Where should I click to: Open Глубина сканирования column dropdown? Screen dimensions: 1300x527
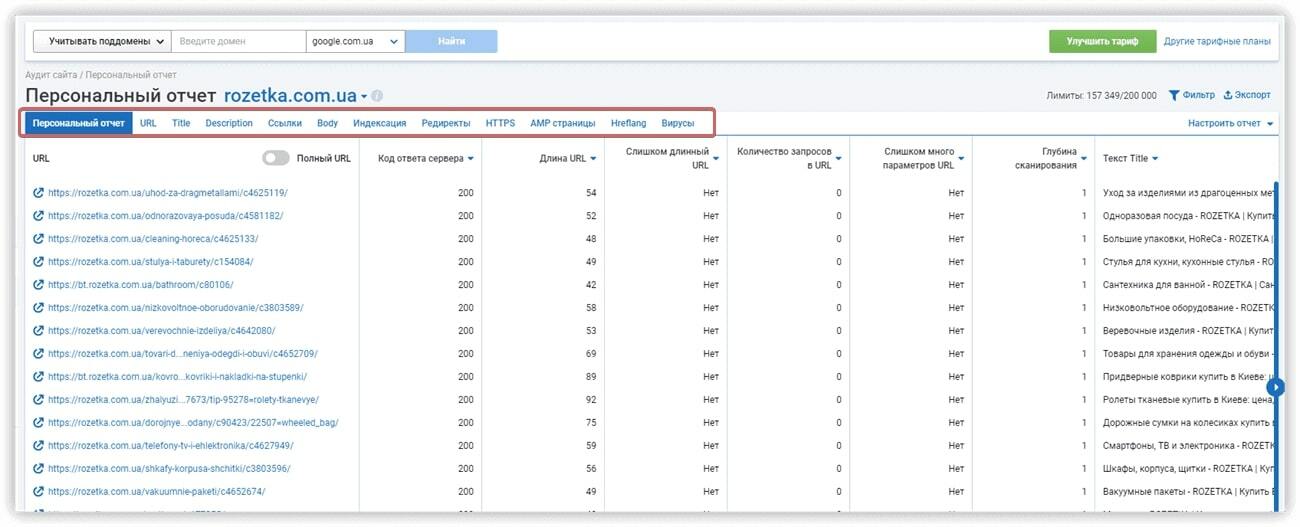(1084, 158)
